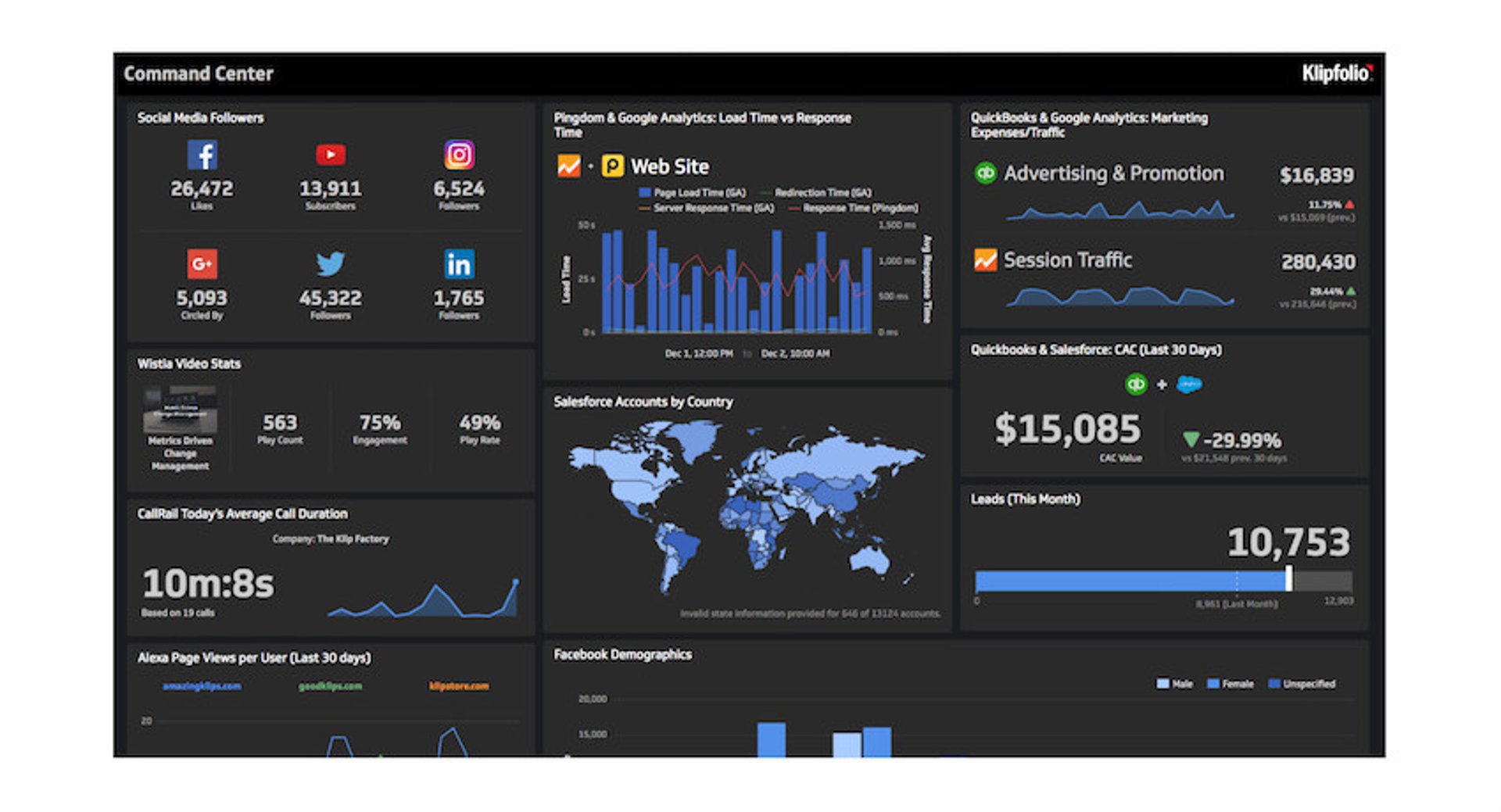Screen dimensions: 1501x812
Task: Click the QuickBooks icon above the $15,085 CAC value
Action: coord(1136,384)
